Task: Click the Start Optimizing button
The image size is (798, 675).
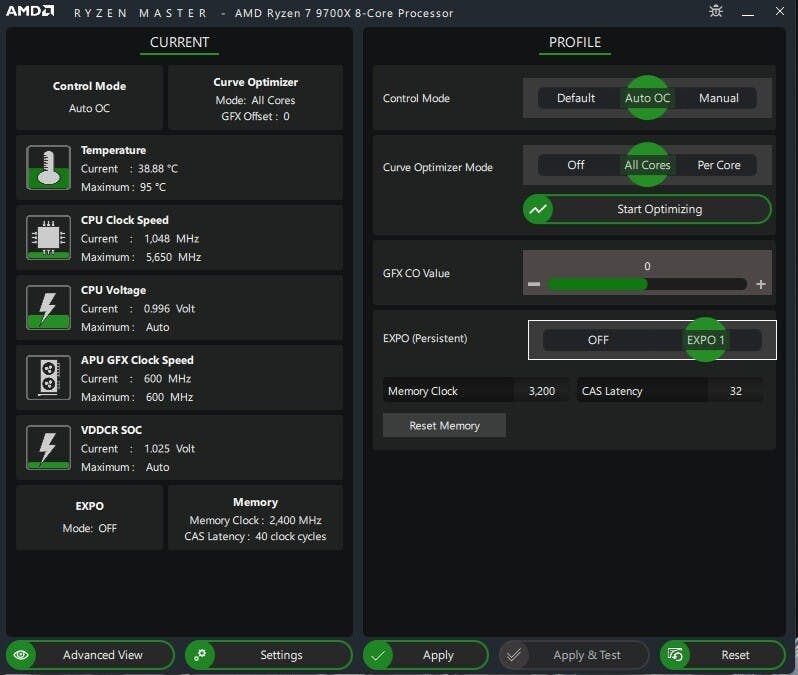Action: [647, 209]
